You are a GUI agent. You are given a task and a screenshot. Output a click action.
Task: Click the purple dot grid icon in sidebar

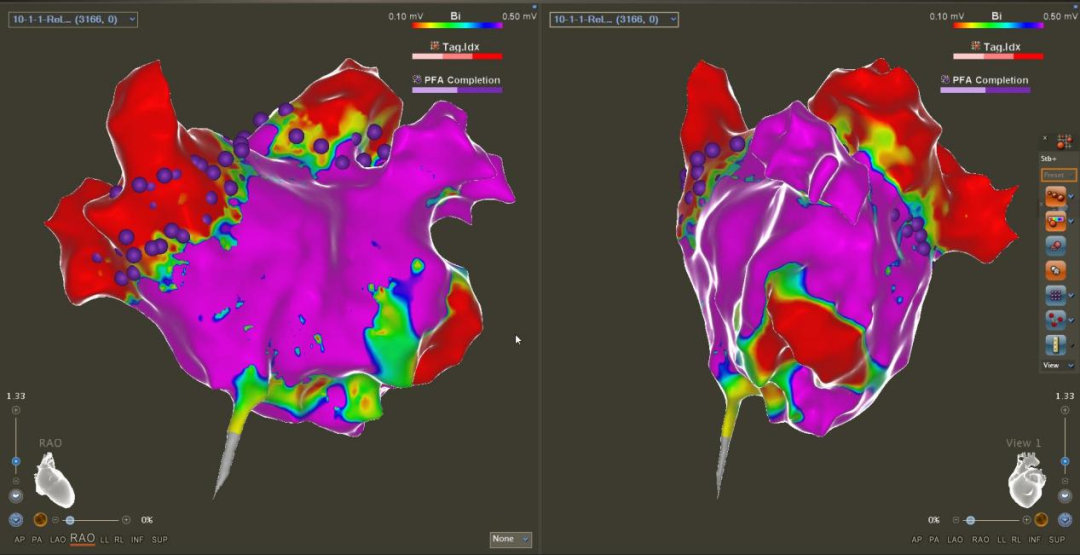click(1054, 295)
